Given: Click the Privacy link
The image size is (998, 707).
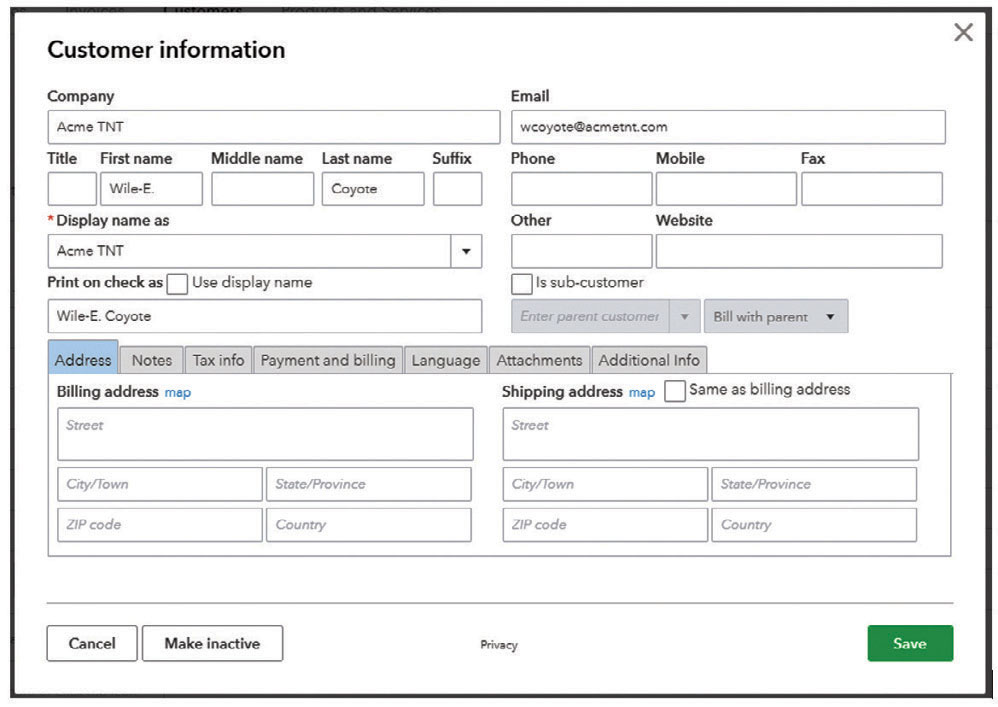Looking at the screenshot, I should [x=499, y=645].
